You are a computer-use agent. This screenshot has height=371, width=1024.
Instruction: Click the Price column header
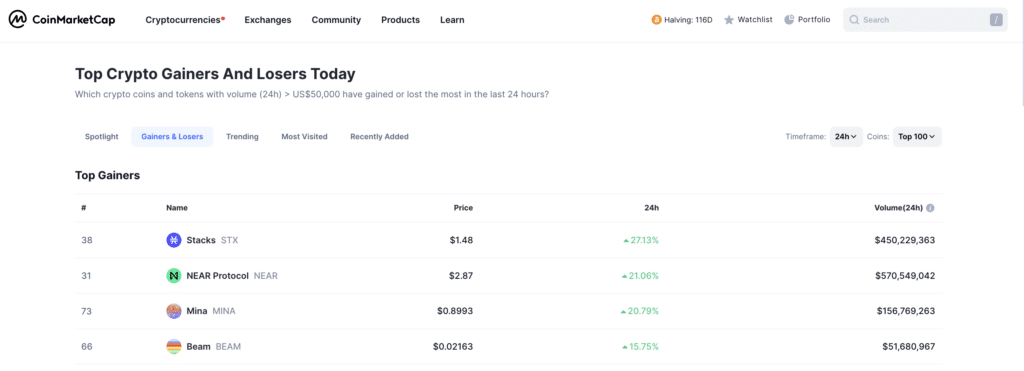(463, 208)
